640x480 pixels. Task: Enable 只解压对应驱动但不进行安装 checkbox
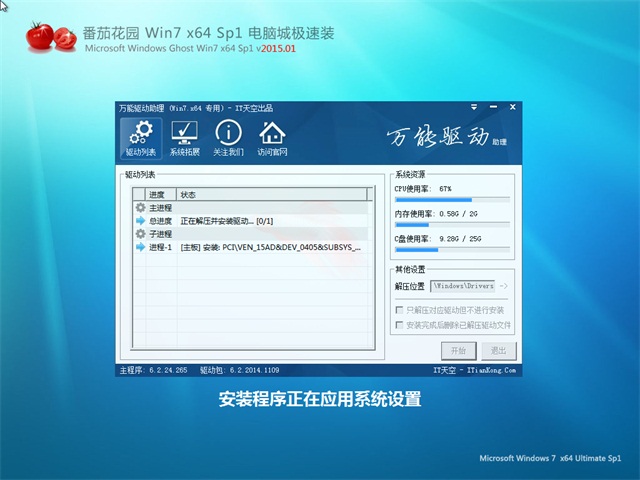point(400,310)
